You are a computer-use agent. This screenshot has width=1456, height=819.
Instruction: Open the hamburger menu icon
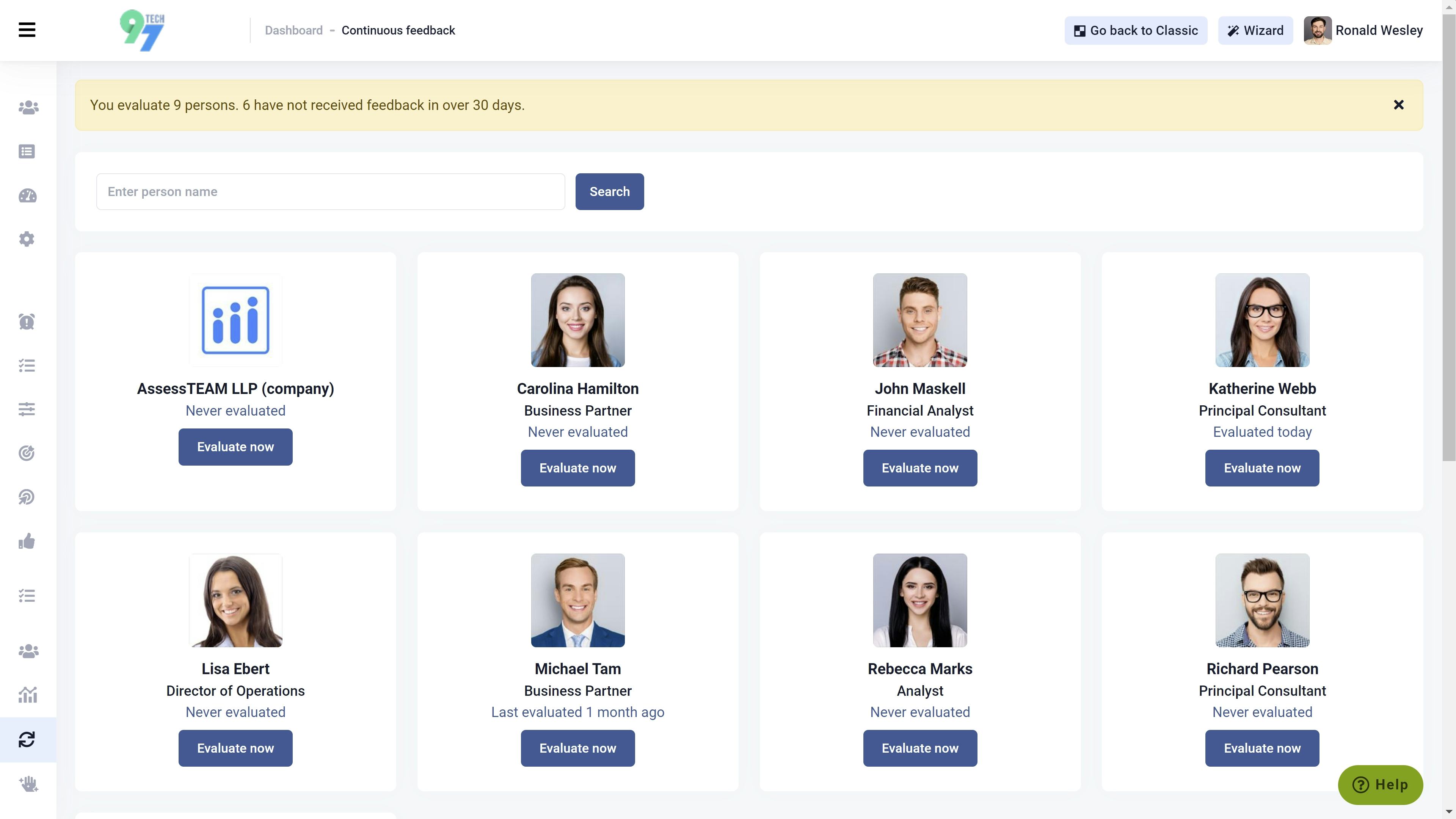click(x=27, y=30)
